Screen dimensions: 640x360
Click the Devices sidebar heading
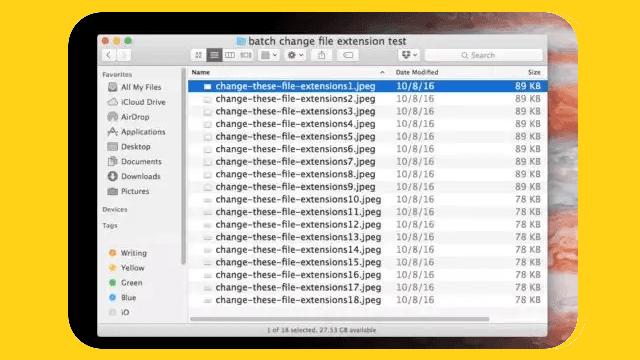[x=115, y=209]
